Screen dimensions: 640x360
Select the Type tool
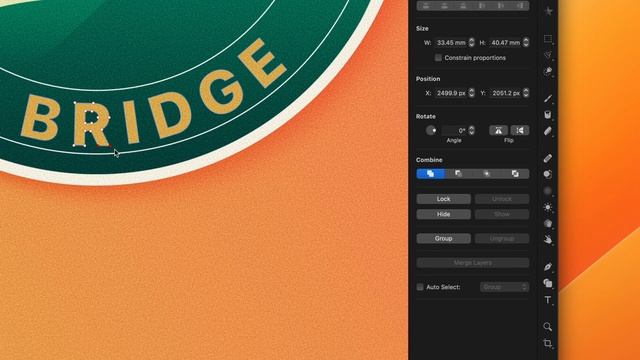click(548, 300)
